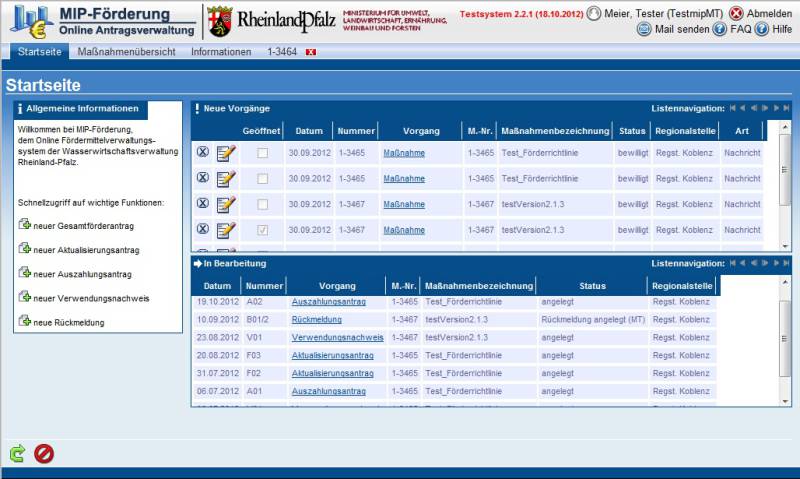Jump to last page in In Bearbeitung
The width and height of the screenshot is (800, 479).
click(786, 263)
